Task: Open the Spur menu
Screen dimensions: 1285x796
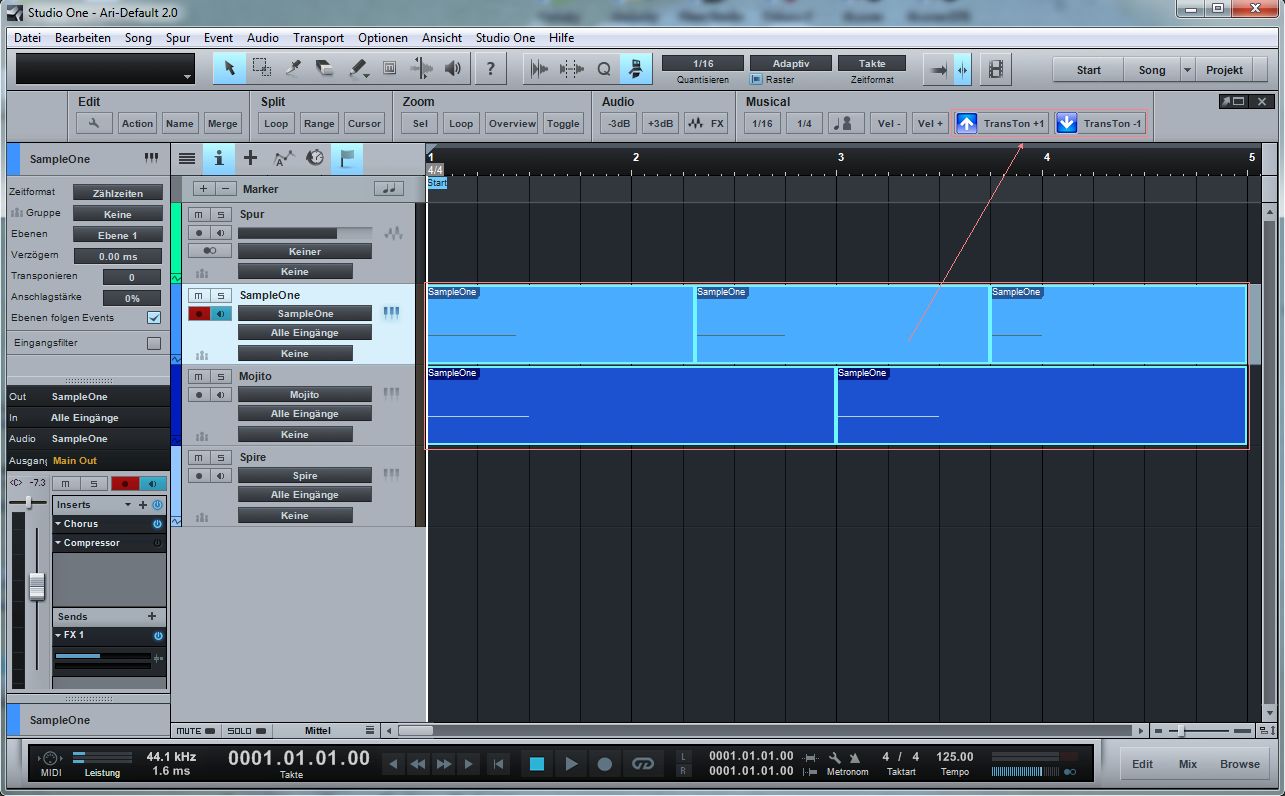Action: click(178, 38)
